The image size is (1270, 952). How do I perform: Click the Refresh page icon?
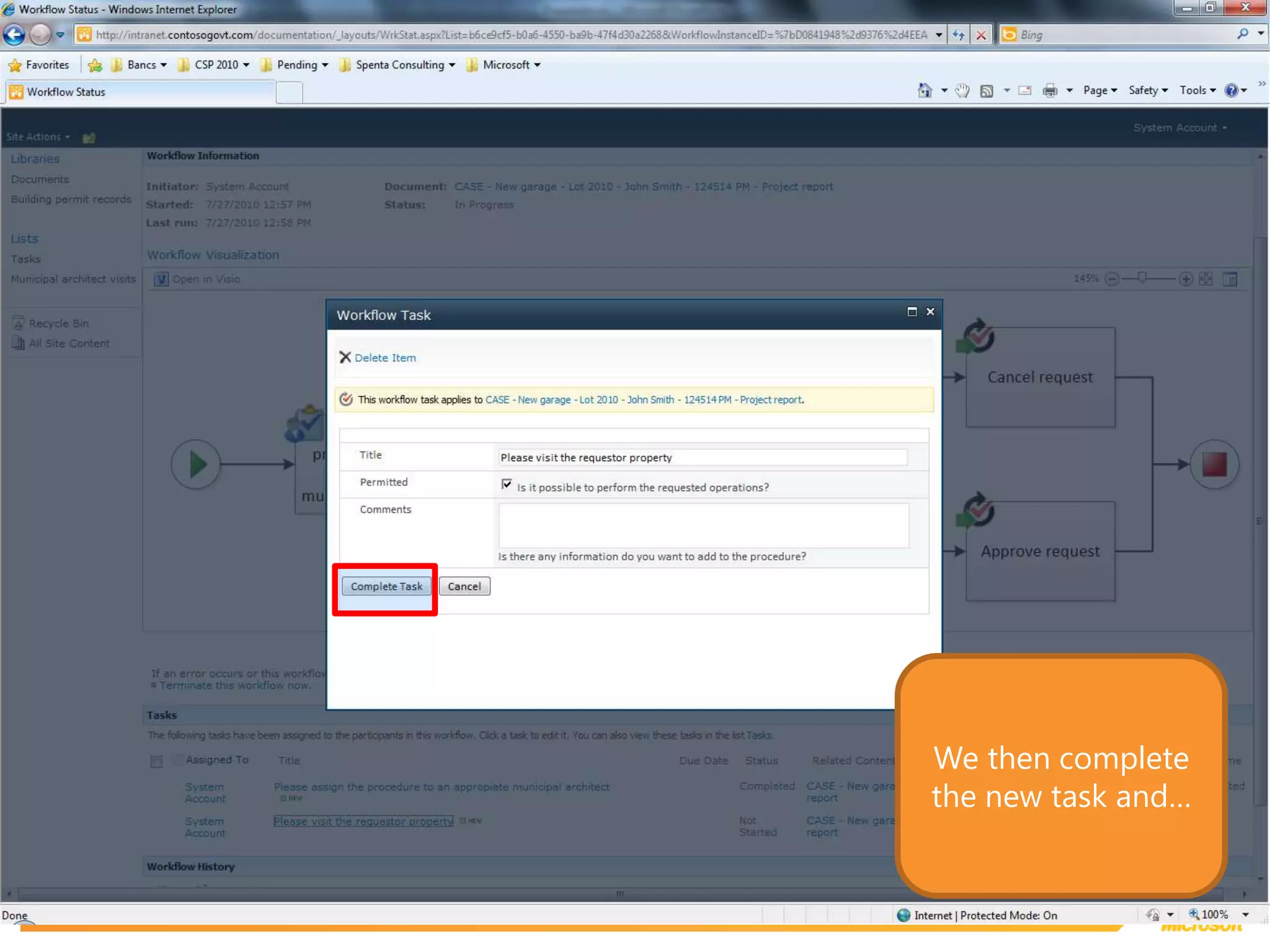[959, 35]
